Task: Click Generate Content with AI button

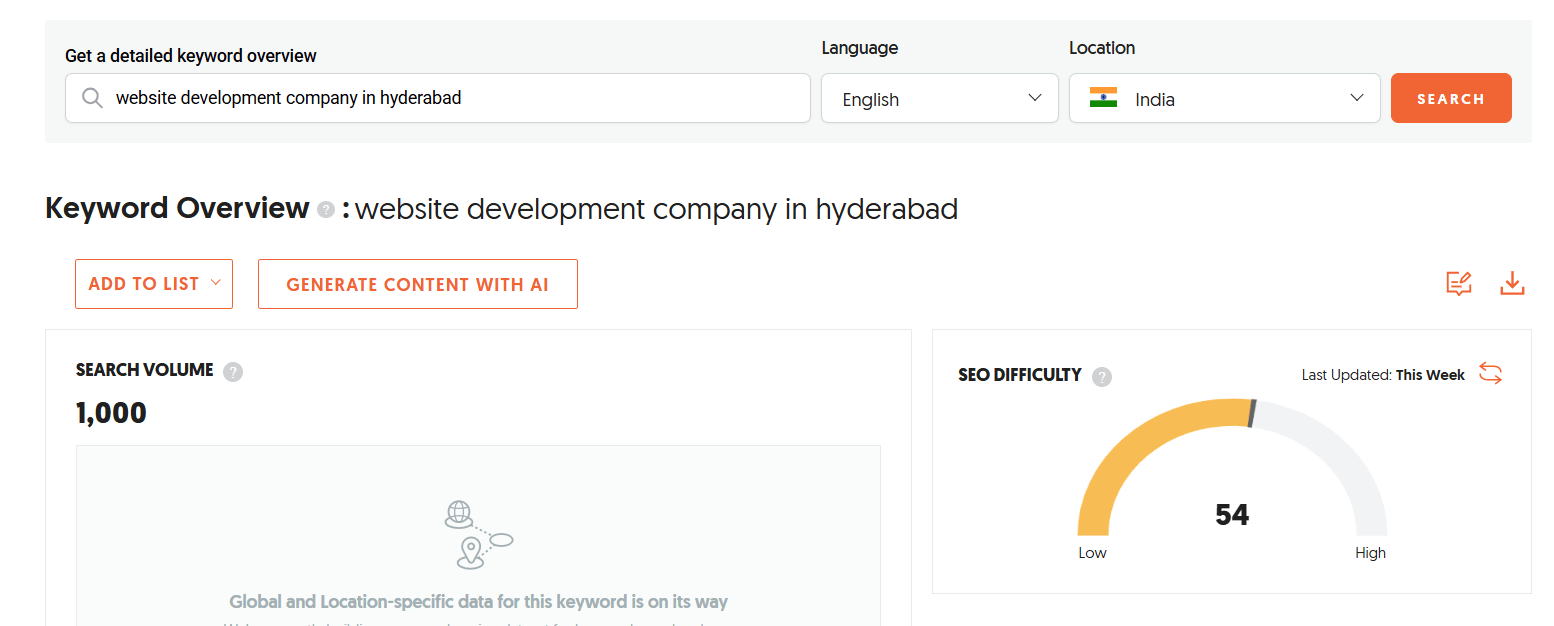Action: (x=418, y=284)
